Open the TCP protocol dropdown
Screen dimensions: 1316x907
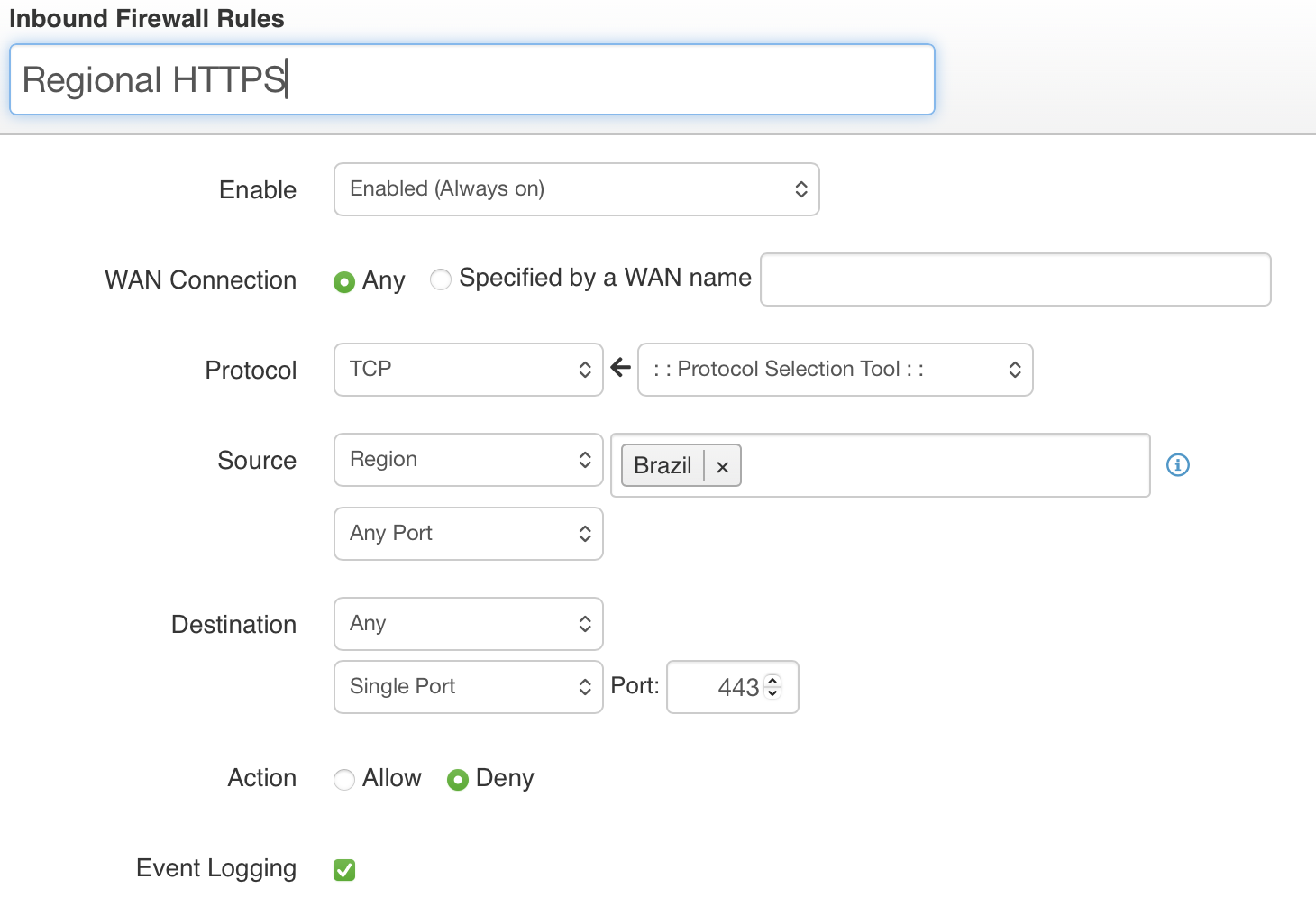click(x=468, y=370)
